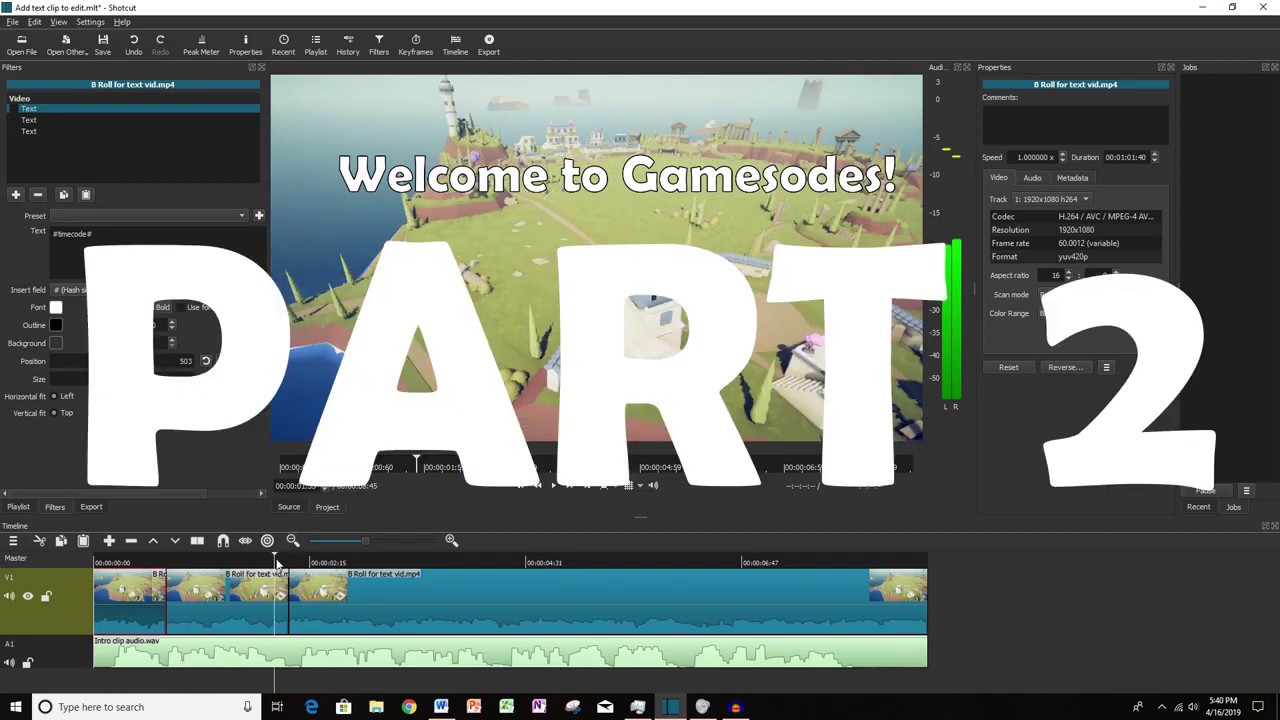Hide the V1 track with eye icon

pyautogui.click(x=28, y=596)
